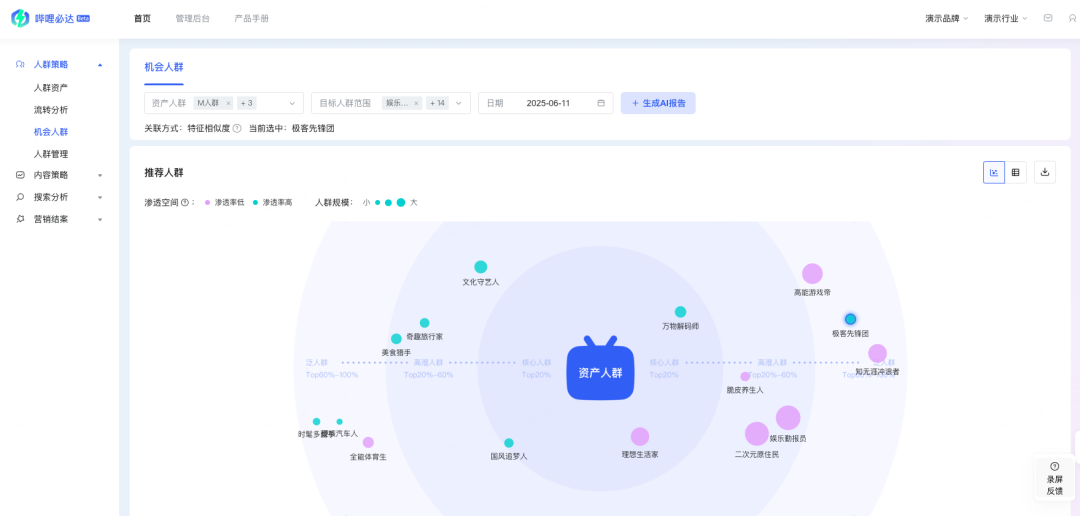Select the 脆皮养生人 bubble
The height and width of the screenshot is (516, 1080).
[745, 377]
